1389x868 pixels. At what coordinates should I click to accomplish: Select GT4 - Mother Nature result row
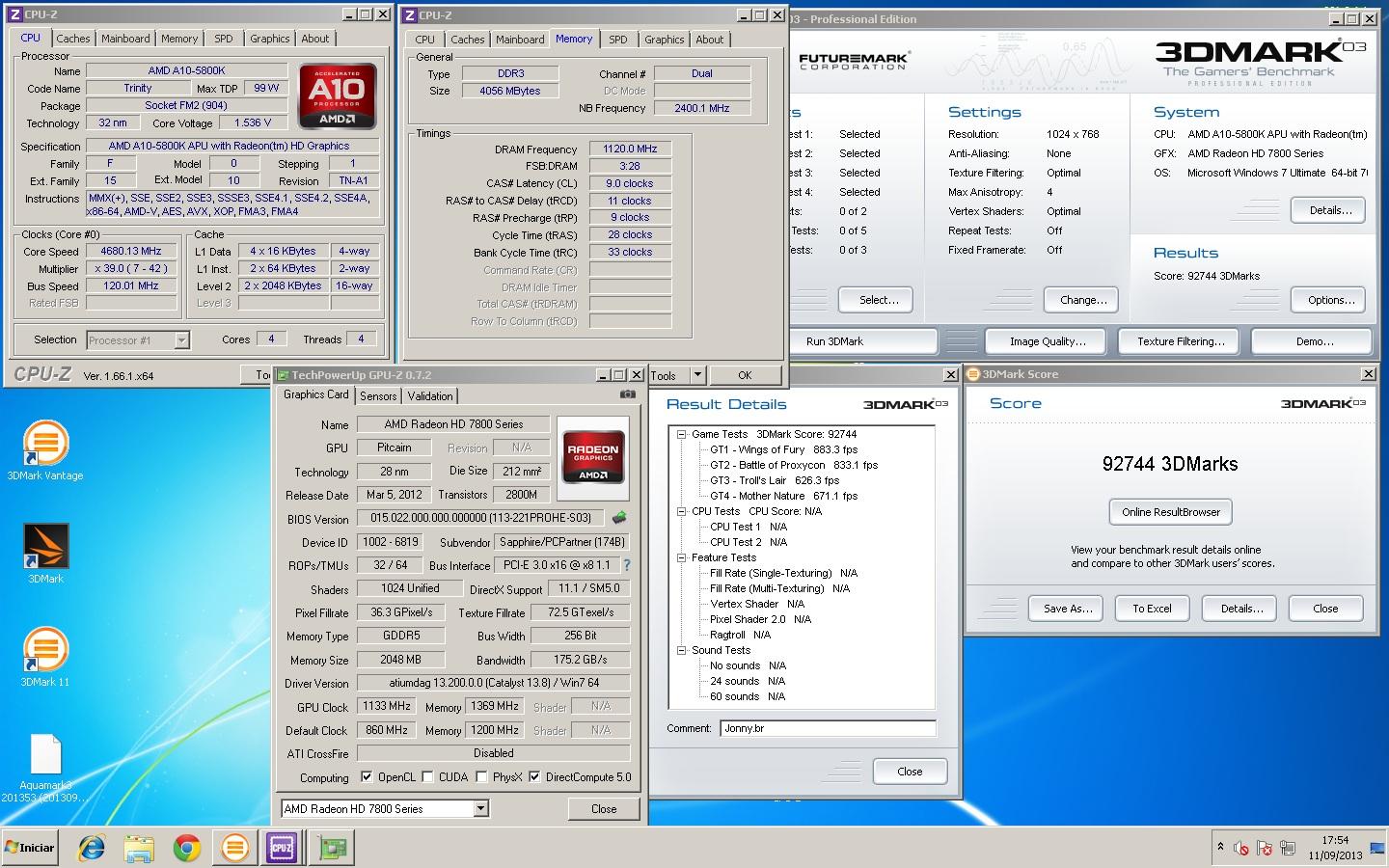[784, 496]
